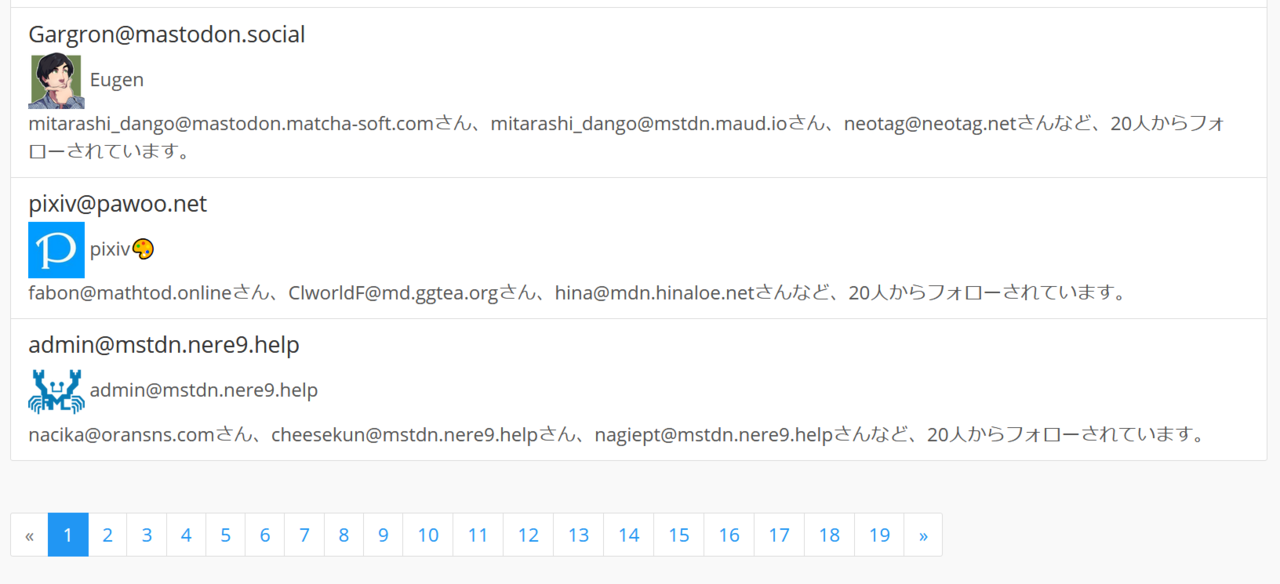The height and width of the screenshot is (584, 1280).
Task: Go to the previous page with «
Action: [x=29, y=535]
